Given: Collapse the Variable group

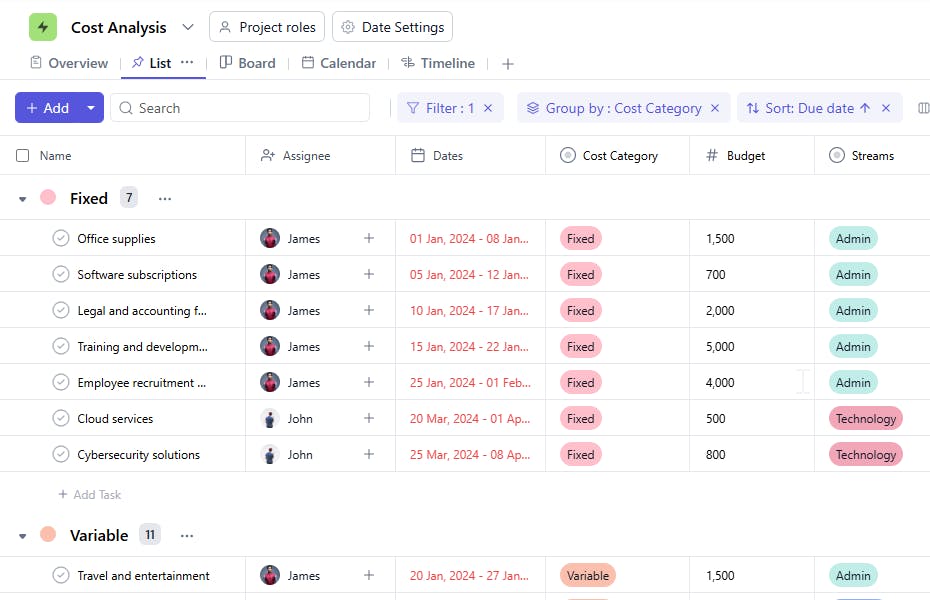Looking at the screenshot, I should pos(23,536).
